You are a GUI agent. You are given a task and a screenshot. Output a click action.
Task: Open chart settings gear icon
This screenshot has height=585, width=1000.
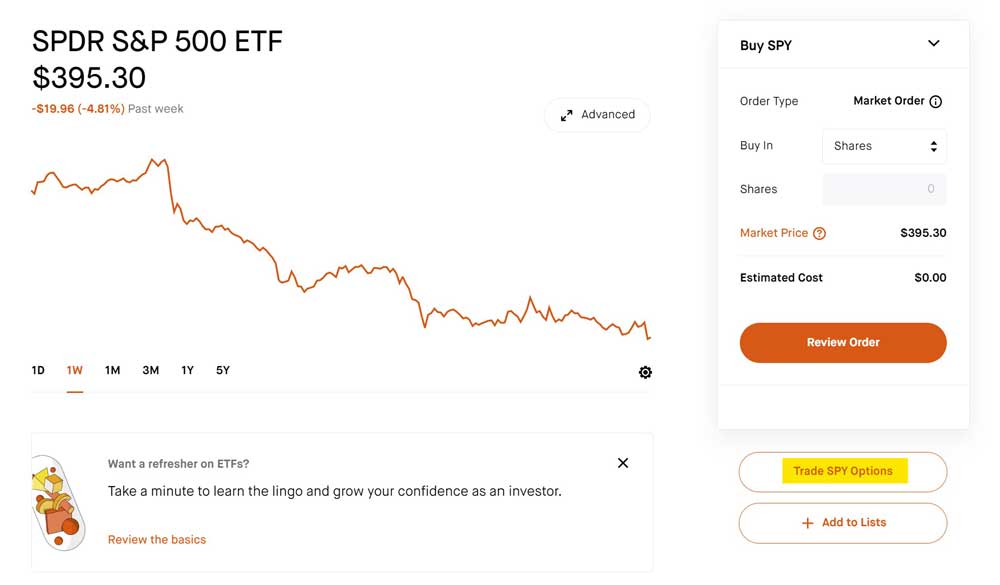[645, 372]
